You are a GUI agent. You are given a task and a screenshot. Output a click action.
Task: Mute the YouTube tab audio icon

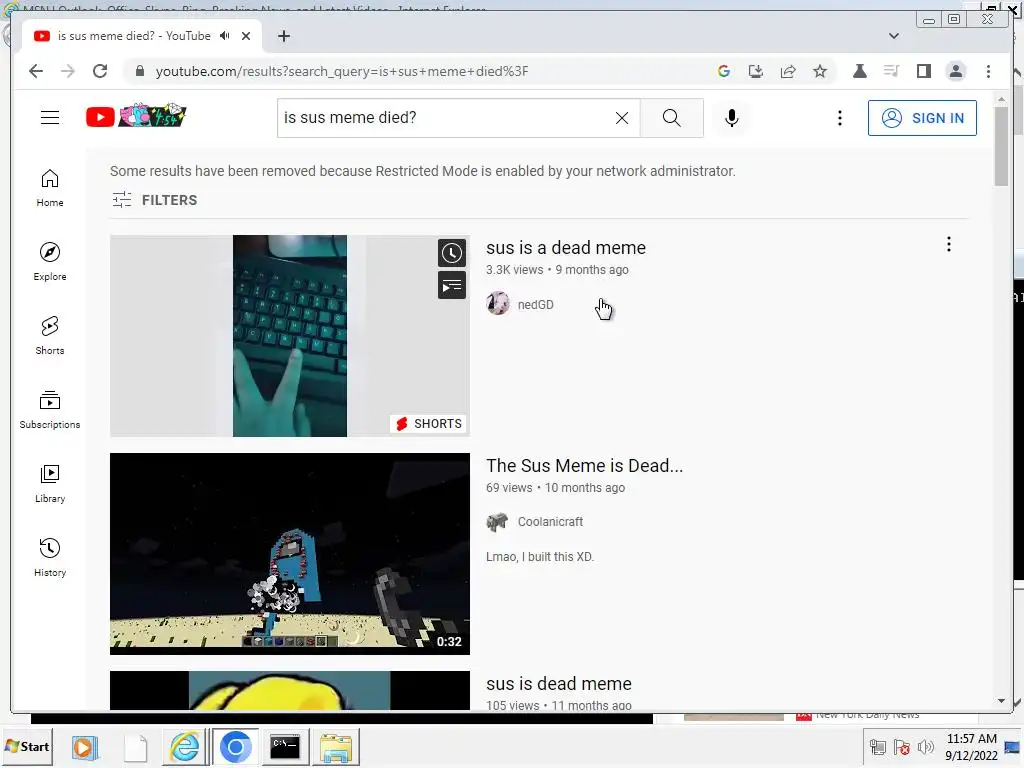(x=225, y=36)
